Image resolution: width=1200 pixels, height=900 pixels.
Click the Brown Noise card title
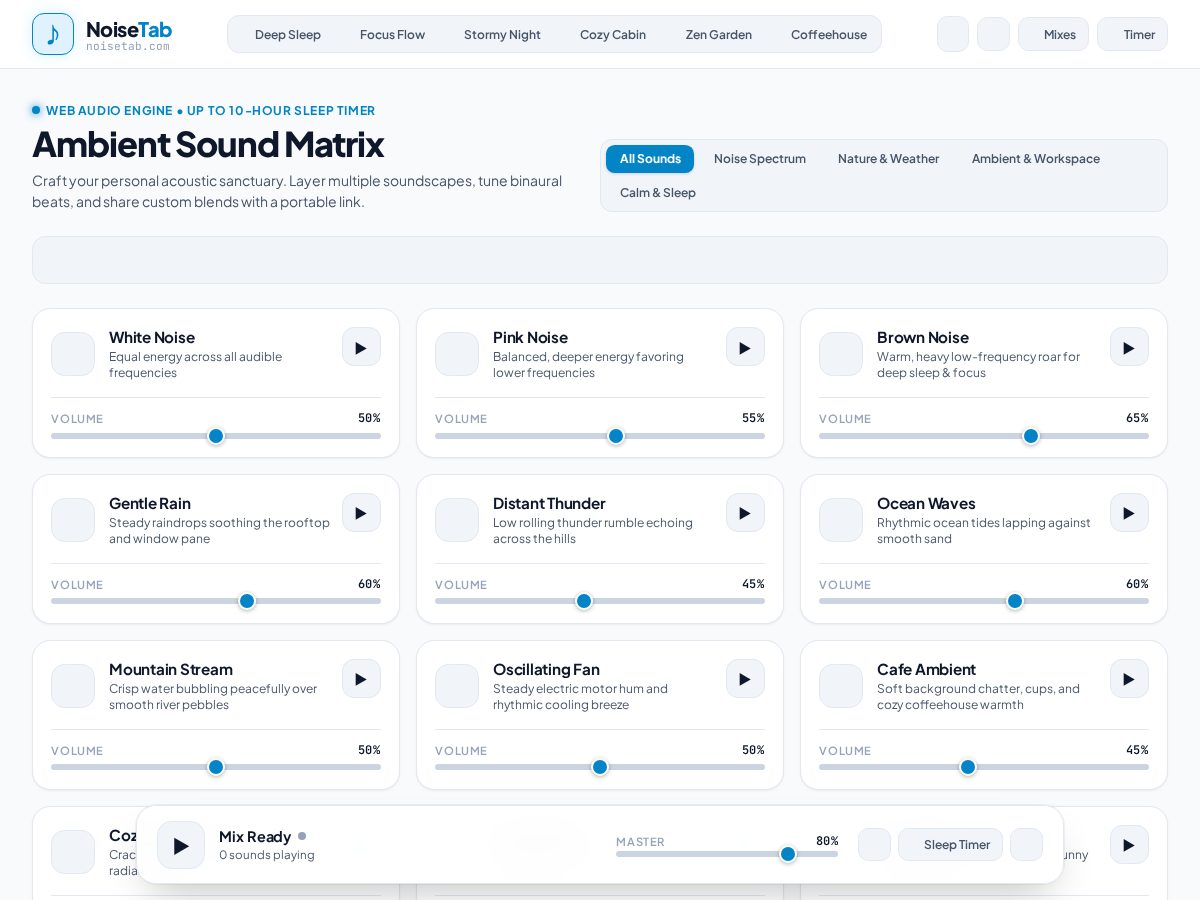tap(923, 337)
